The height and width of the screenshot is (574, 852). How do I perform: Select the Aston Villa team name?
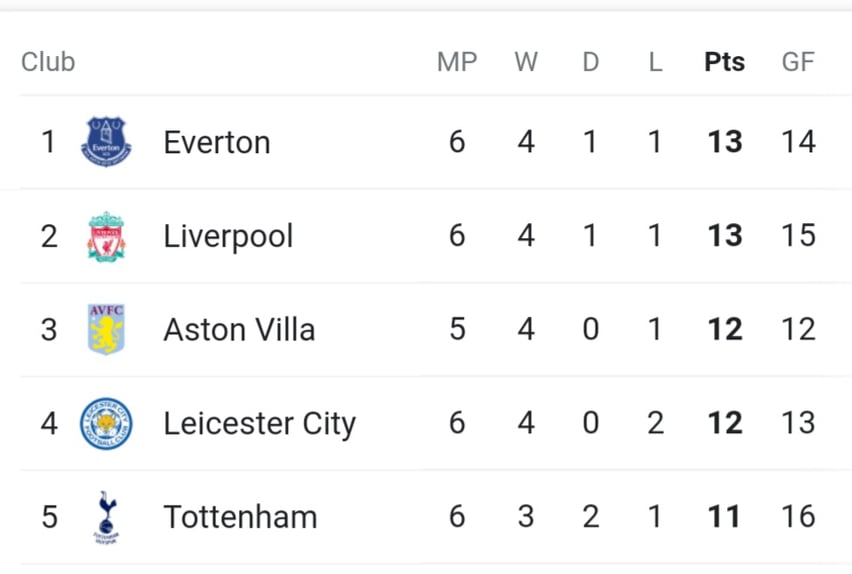click(x=239, y=329)
